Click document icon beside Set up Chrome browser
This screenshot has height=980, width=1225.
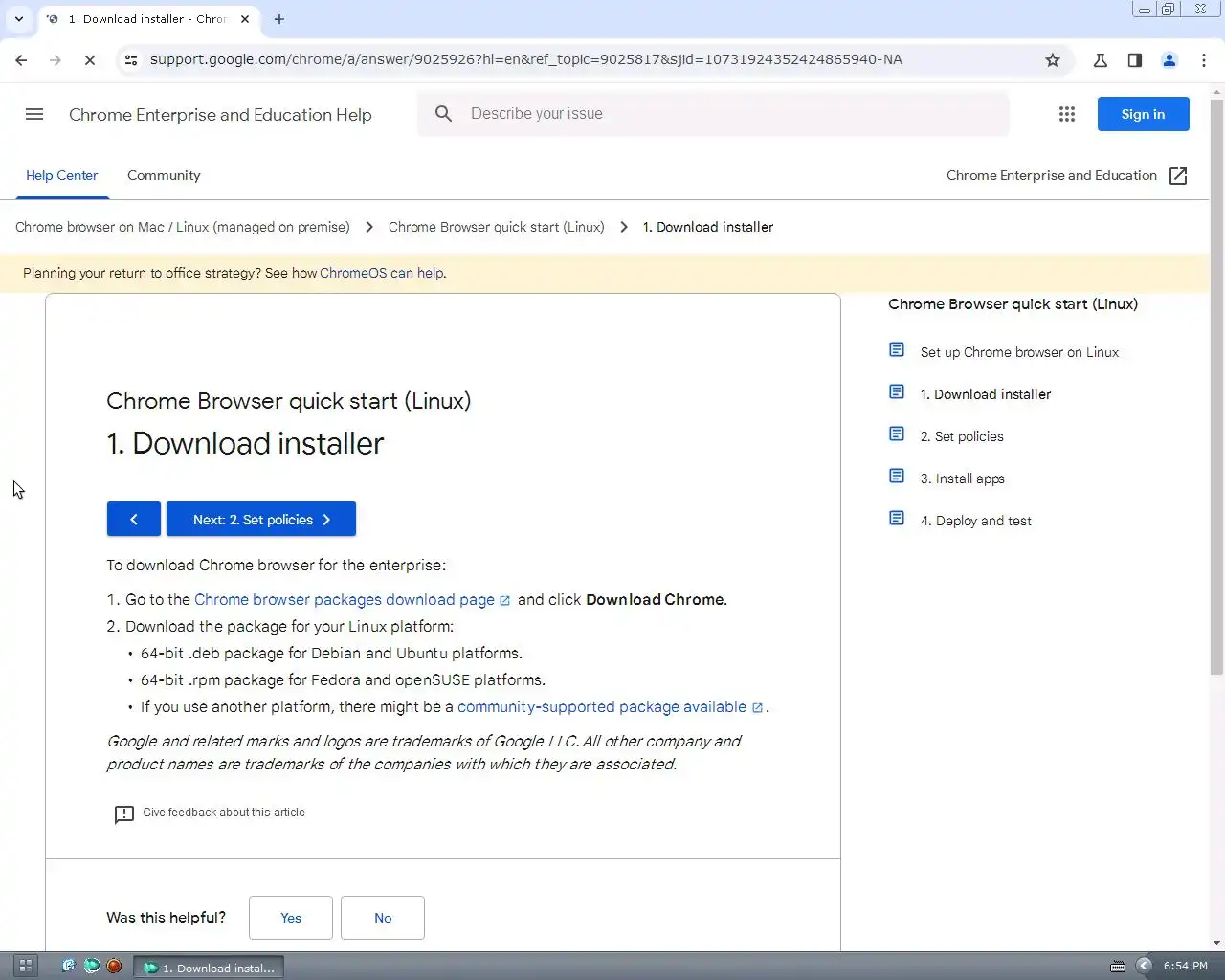[x=897, y=349]
